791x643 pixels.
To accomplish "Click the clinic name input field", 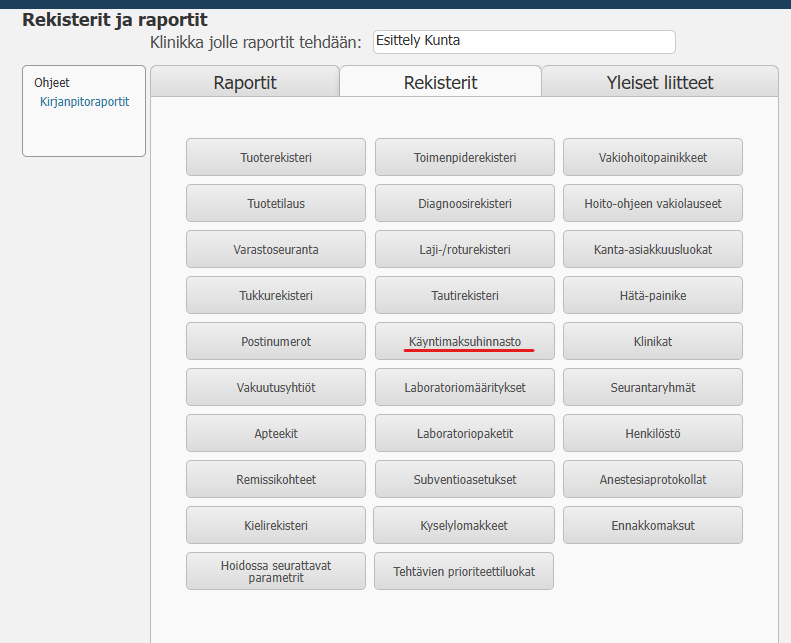I will coord(523,42).
